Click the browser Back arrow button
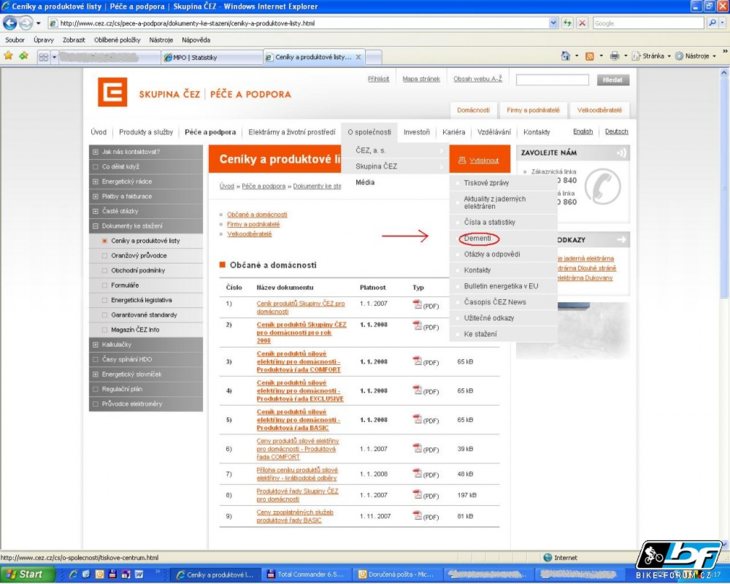The image size is (730, 584). [10, 23]
